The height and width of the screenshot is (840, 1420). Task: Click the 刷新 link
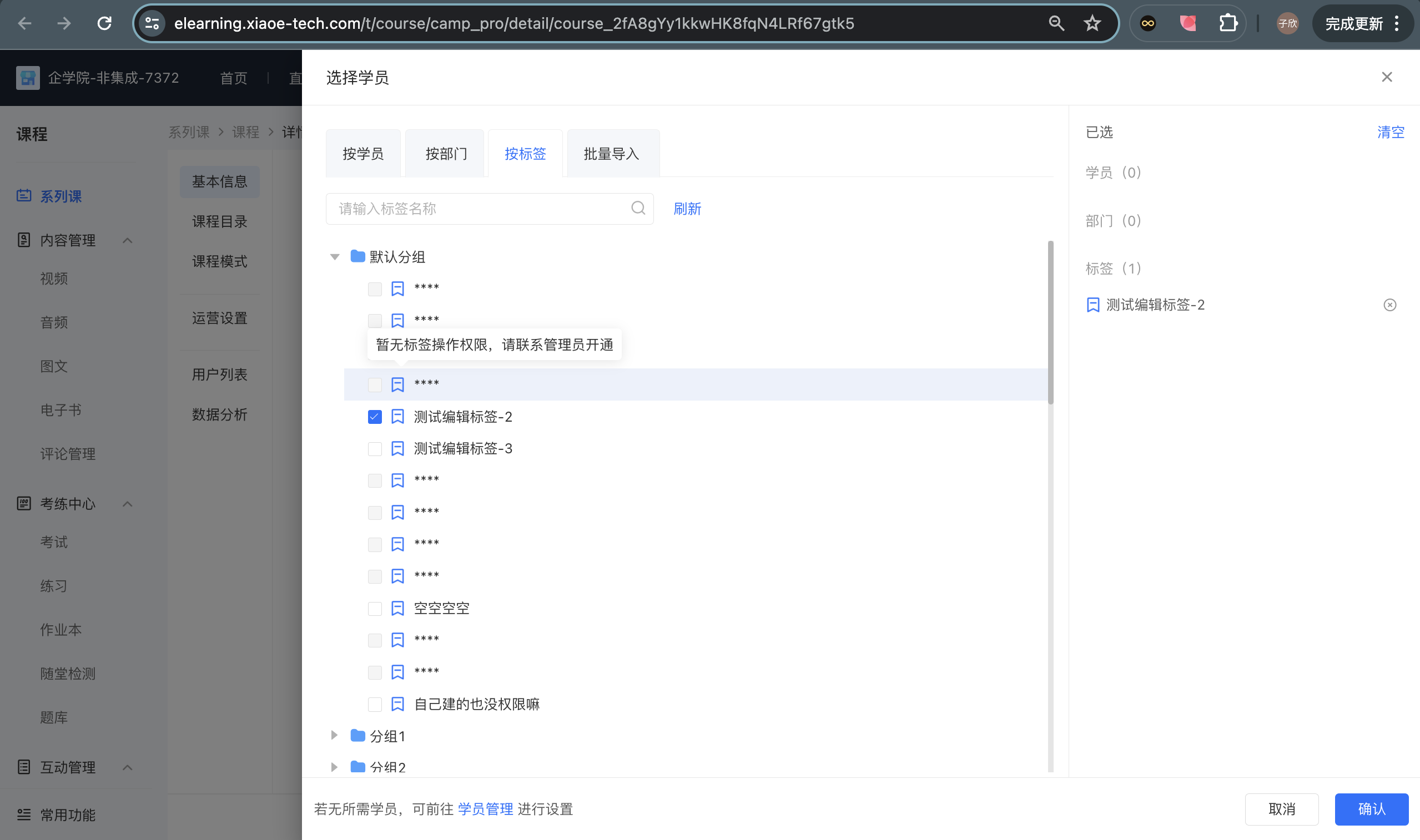[687, 209]
